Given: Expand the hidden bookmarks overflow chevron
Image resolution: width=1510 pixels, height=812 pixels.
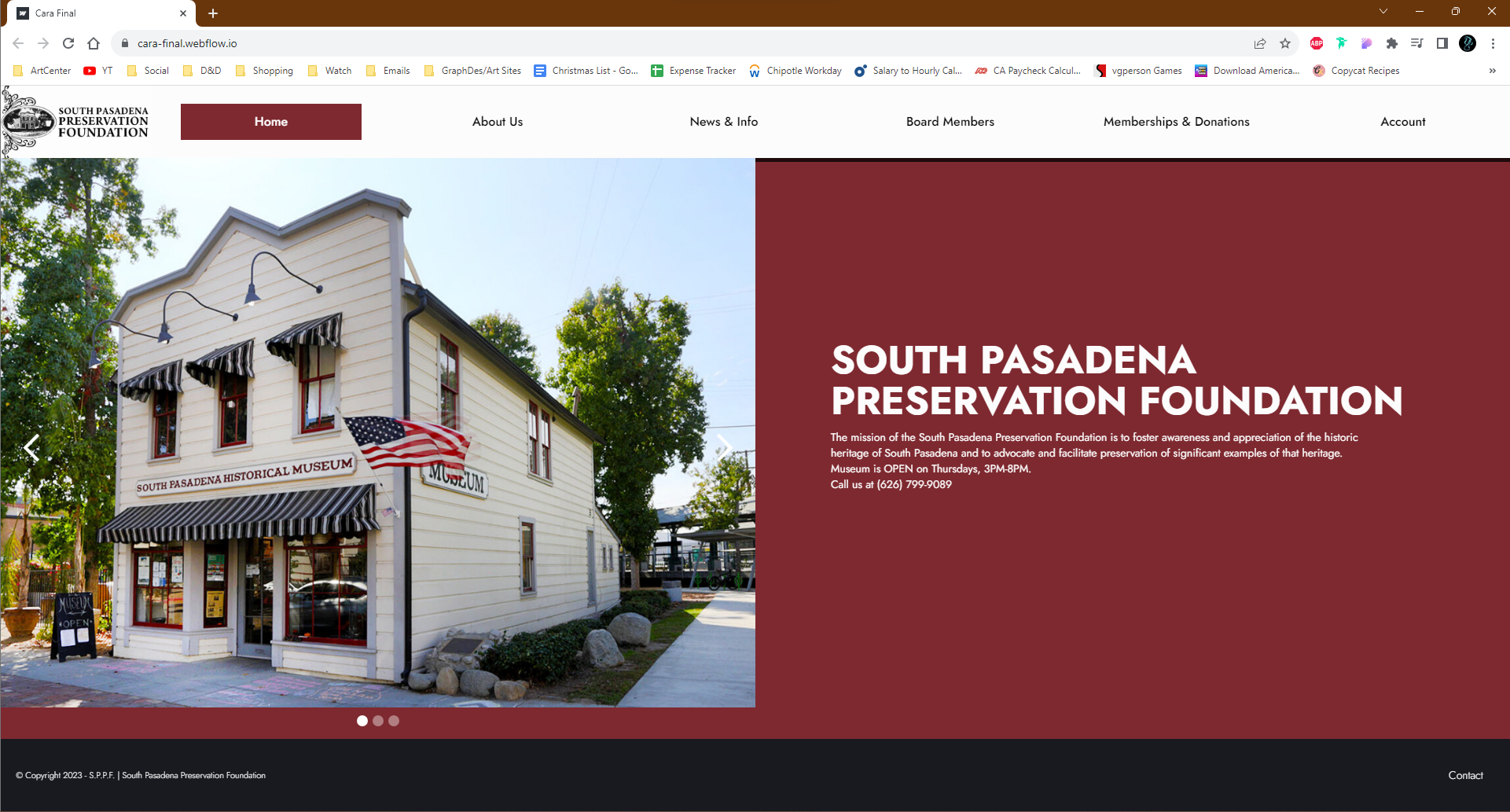Looking at the screenshot, I should [x=1492, y=71].
